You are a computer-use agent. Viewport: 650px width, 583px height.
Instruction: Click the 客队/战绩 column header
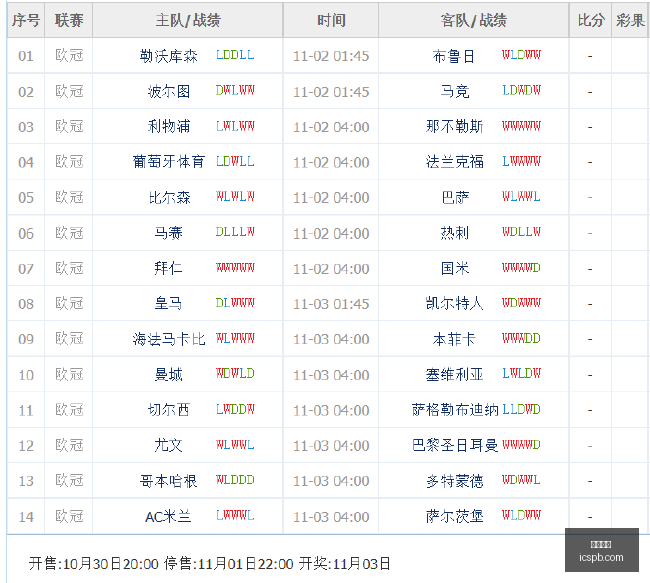(x=473, y=20)
